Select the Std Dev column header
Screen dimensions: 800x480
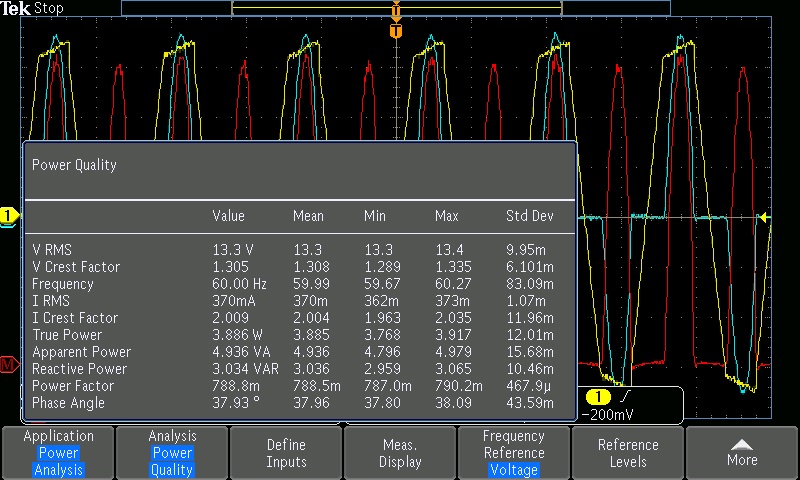point(529,216)
